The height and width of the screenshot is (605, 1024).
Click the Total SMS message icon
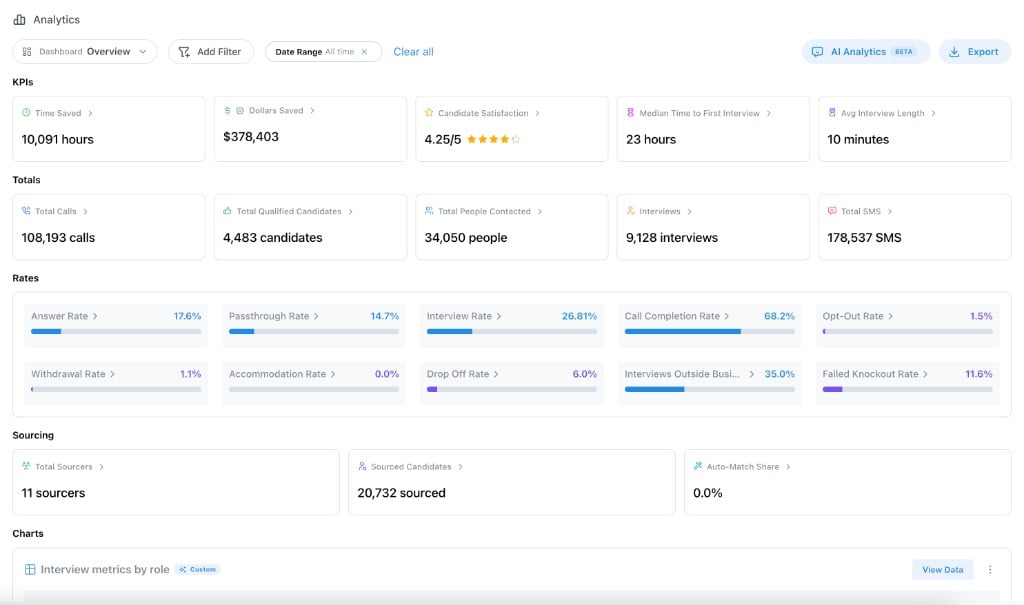point(832,210)
